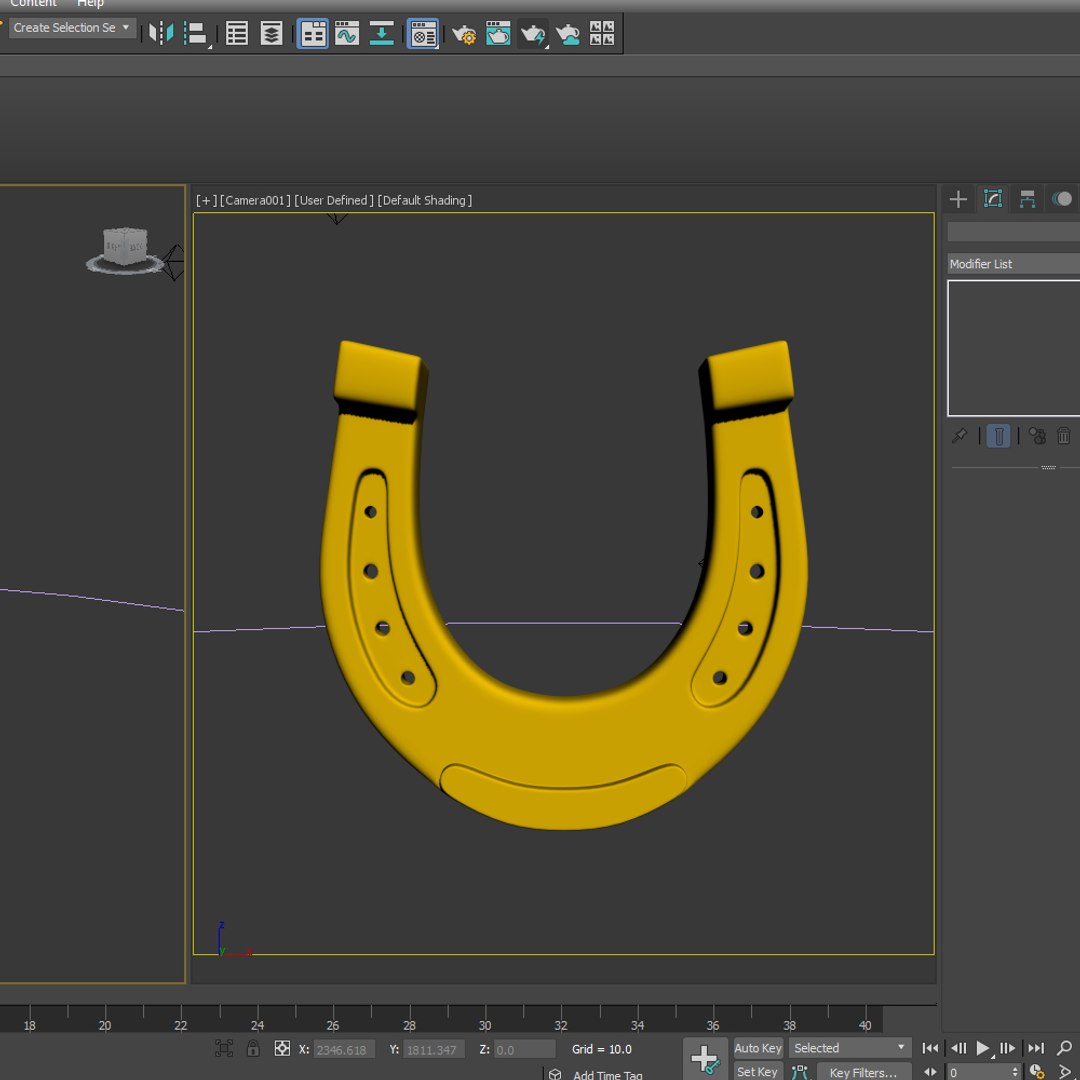Click the Zoom viewport navigation icon
Image resolution: width=1080 pixels, height=1080 pixels.
(x=1065, y=1048)
